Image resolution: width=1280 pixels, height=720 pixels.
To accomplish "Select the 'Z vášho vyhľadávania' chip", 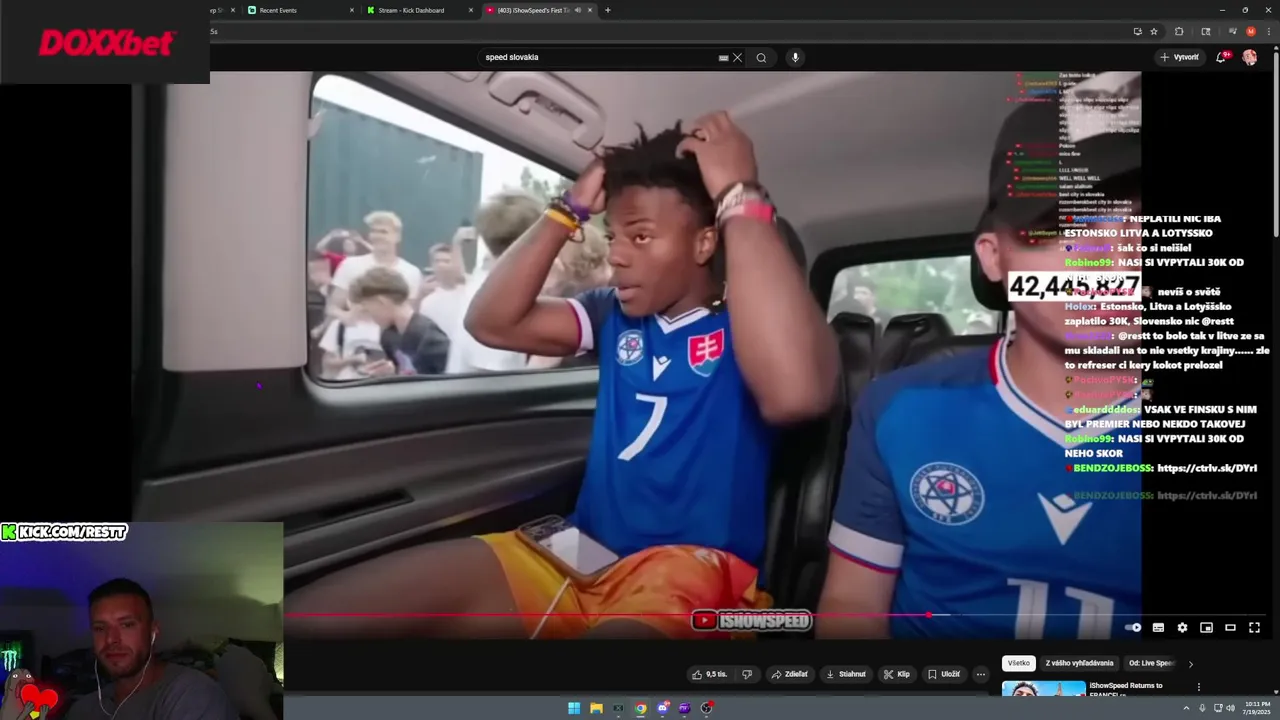I will 1079,663.
